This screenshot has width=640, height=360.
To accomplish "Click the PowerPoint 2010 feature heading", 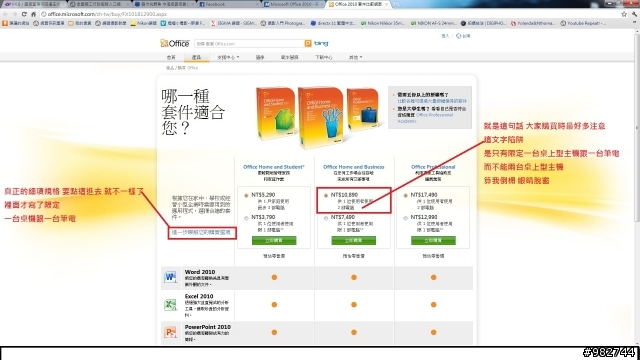I will point(207,327).
